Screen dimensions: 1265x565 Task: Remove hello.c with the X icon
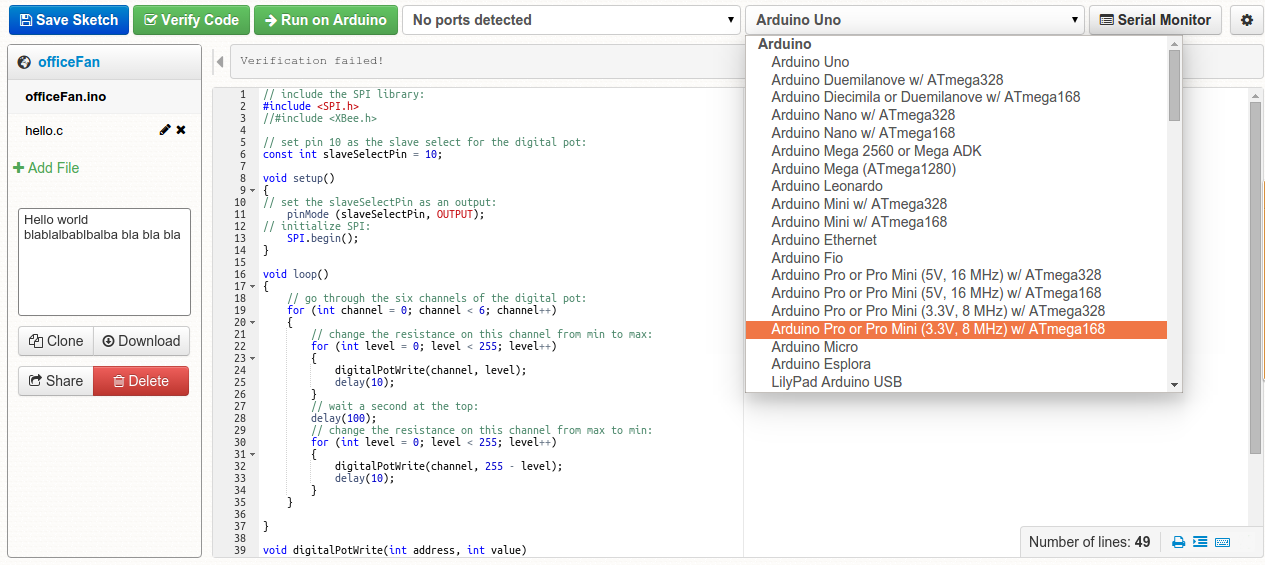coord(181,130)
